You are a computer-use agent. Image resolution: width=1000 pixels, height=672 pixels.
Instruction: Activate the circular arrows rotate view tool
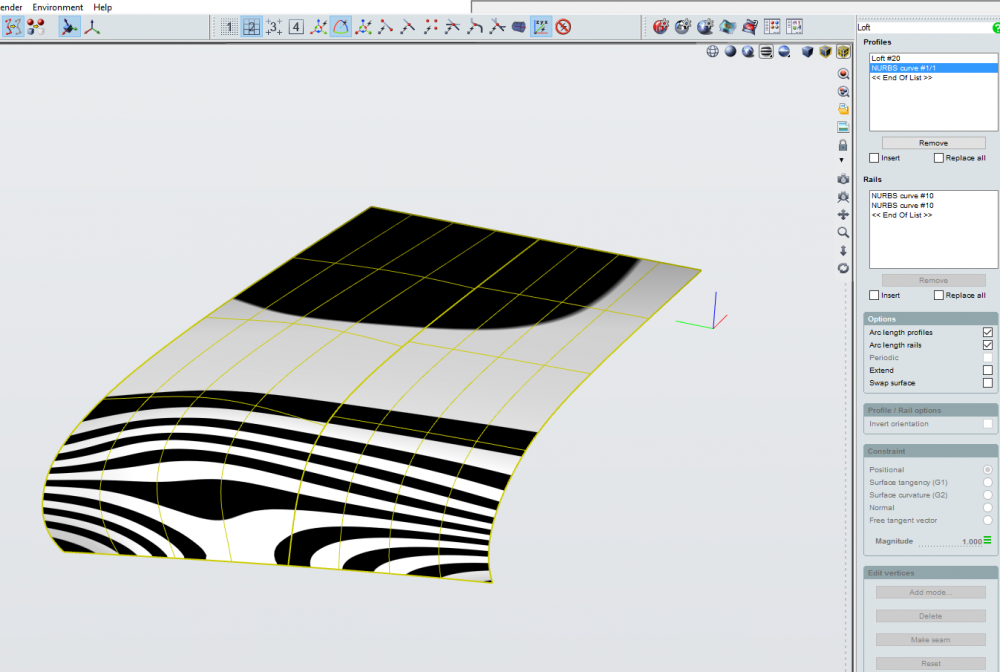(843, 268)
